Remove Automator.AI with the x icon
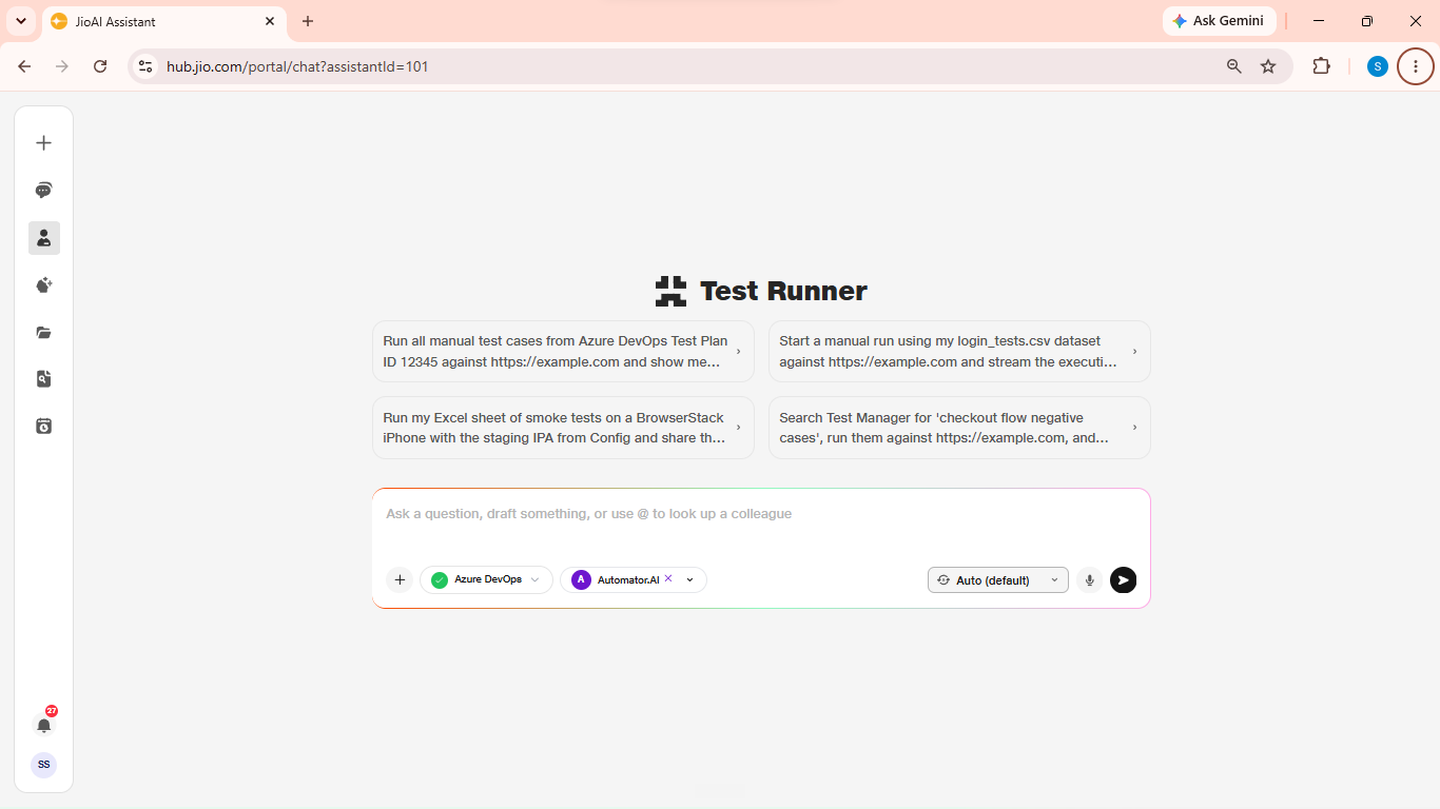1440x809 pixels. click(668, 579)
